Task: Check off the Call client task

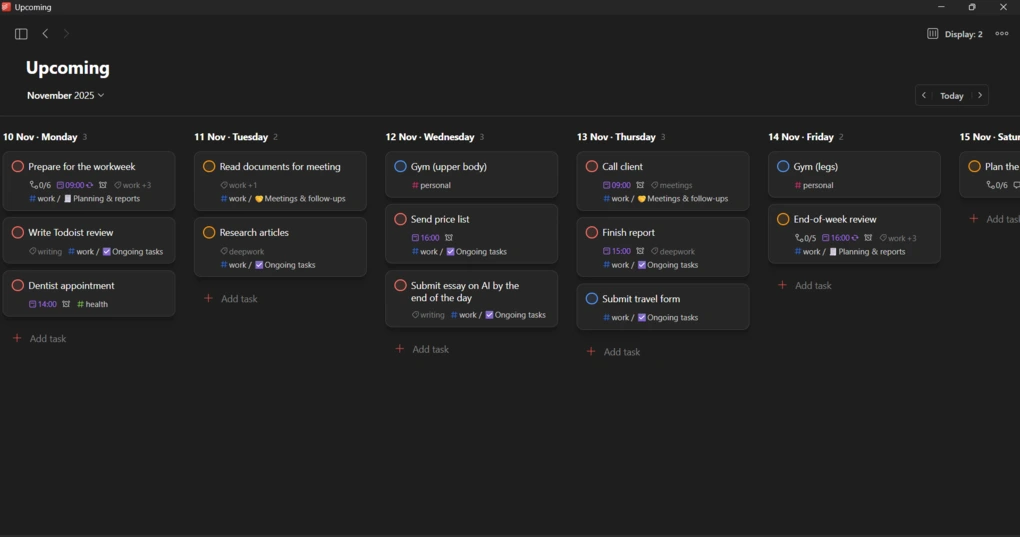Action: (x=592, y=167)
